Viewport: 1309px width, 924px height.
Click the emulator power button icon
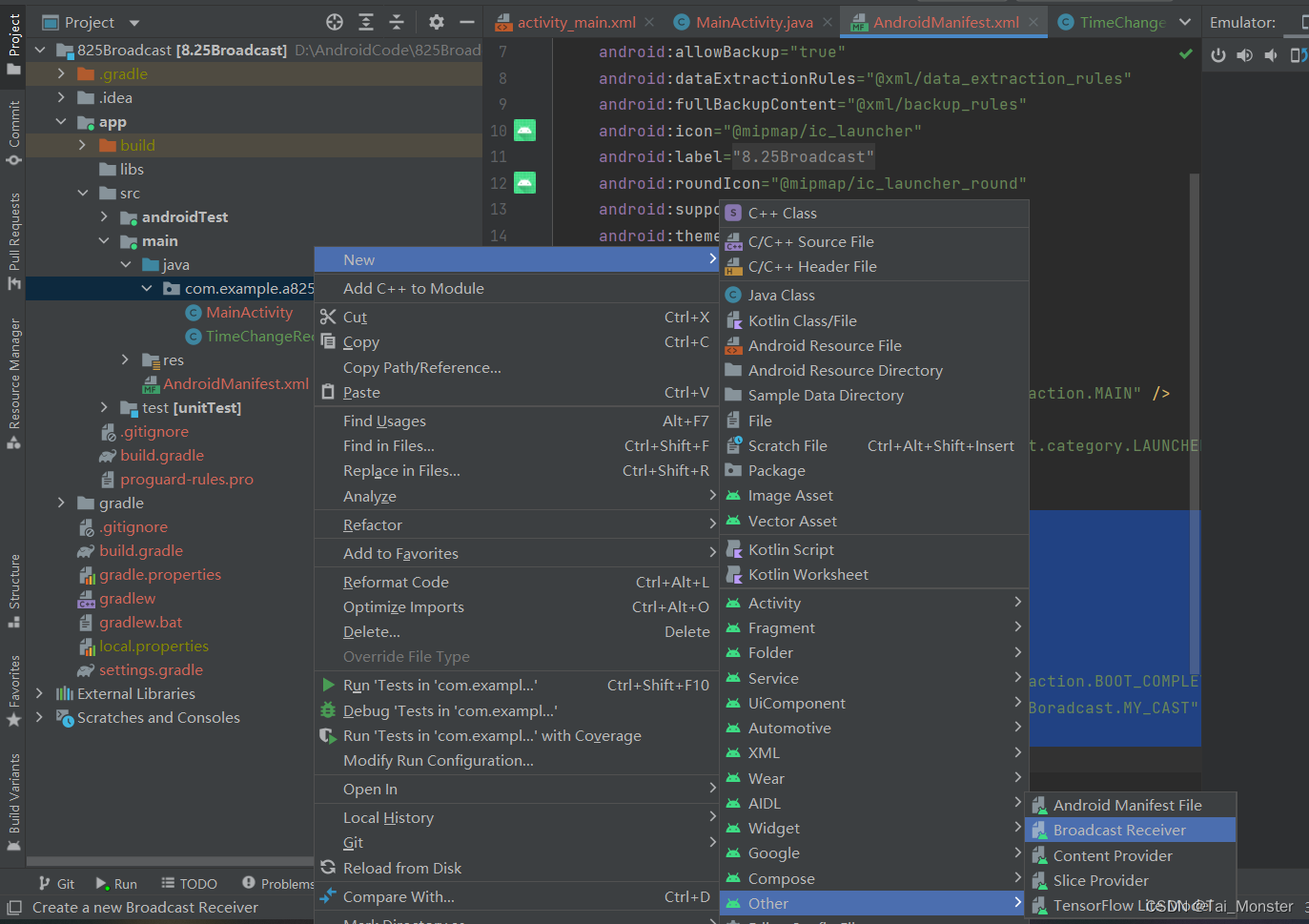1218,55
